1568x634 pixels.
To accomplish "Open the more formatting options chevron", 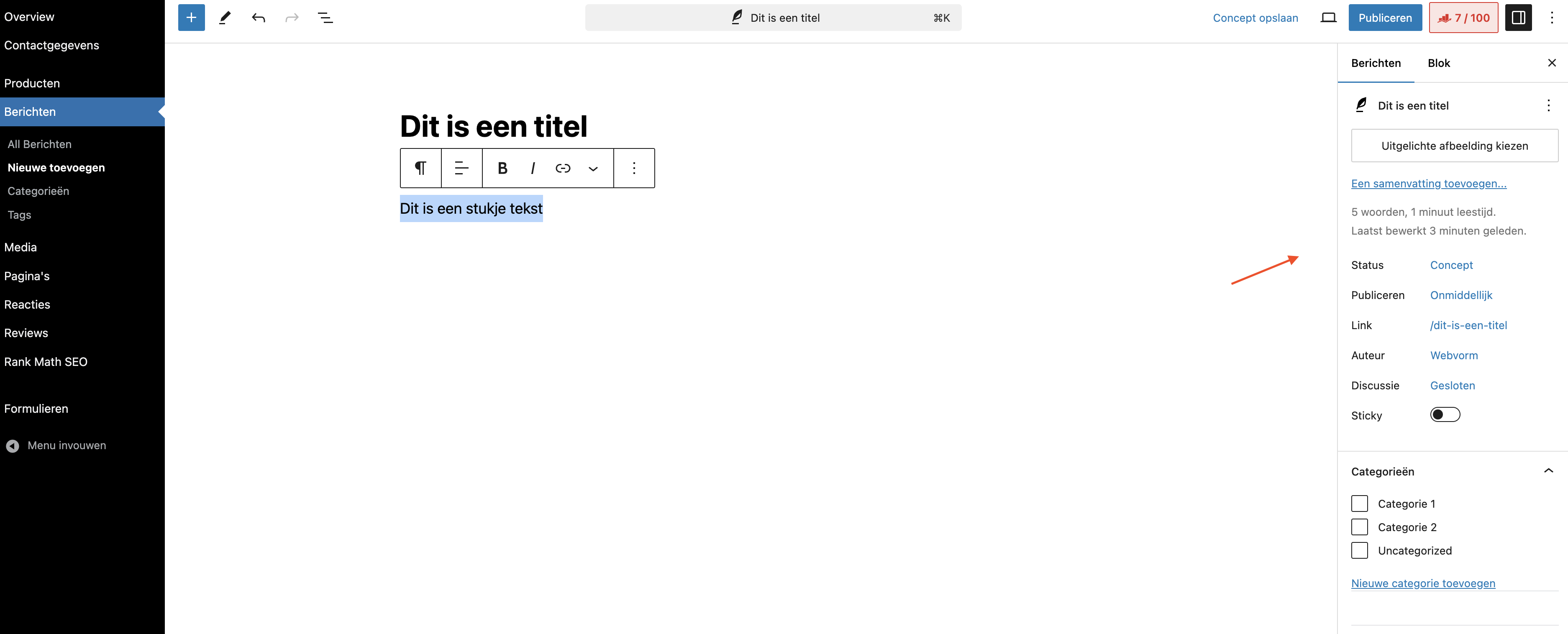I will click(593, 169).
